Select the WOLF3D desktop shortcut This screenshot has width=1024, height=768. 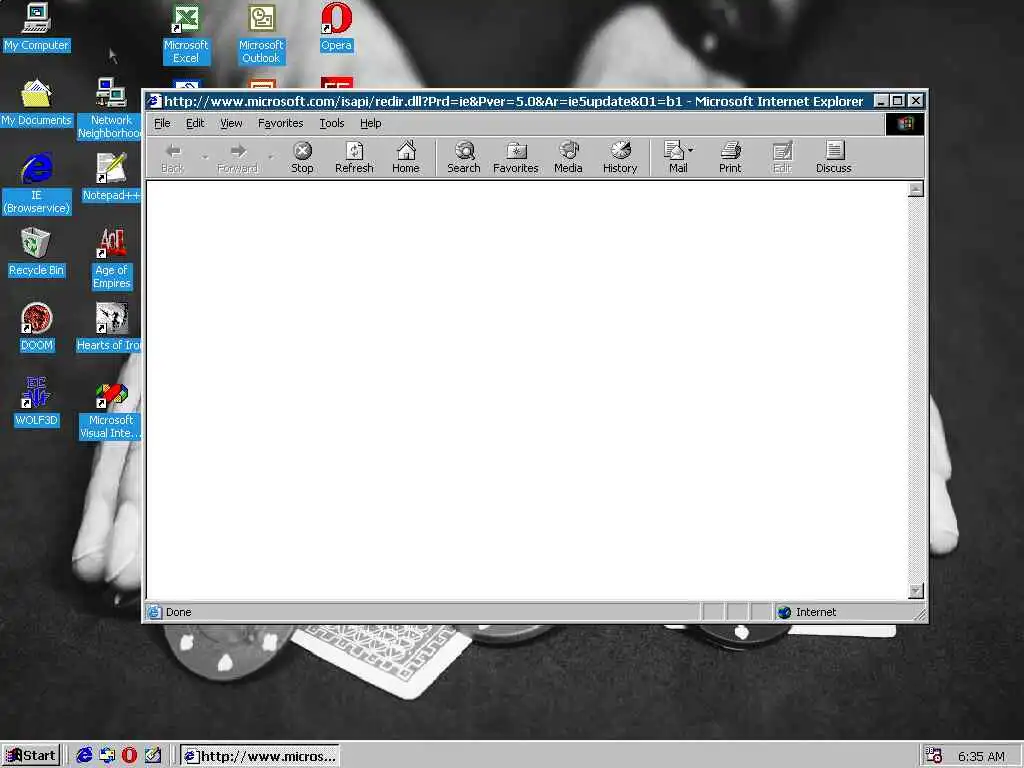click(x=37, y=402)
